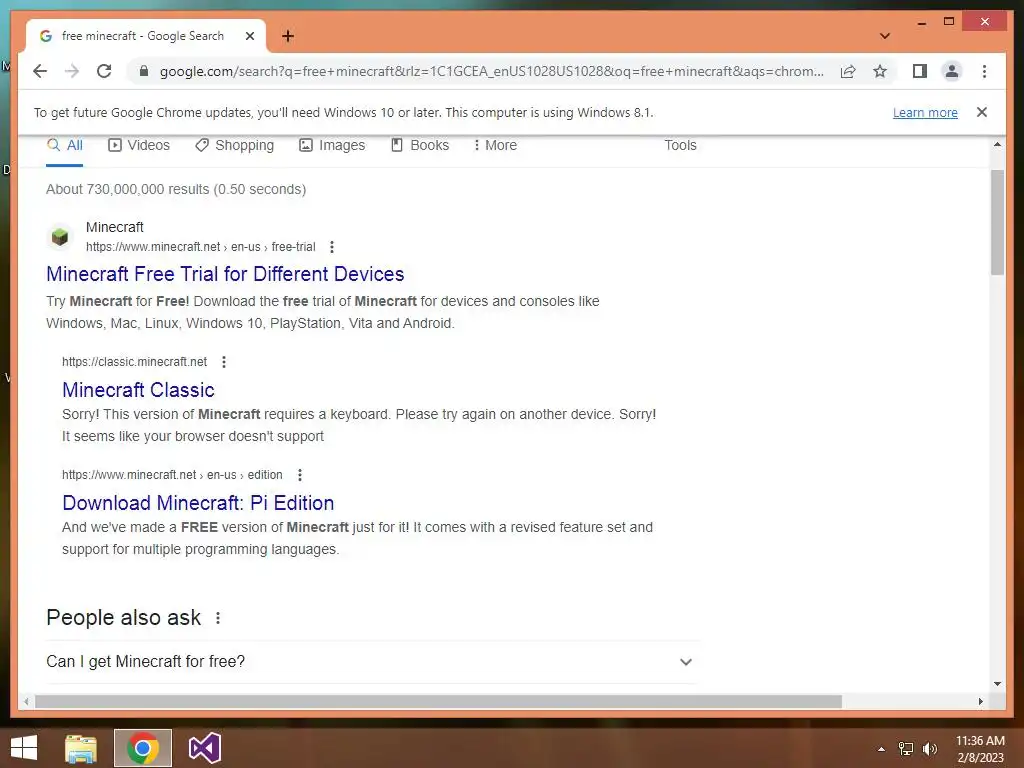Click the vertical scrollbar thumb
Image resolution: width=1024 pixels, height=768 pixels.
(997, 222)
